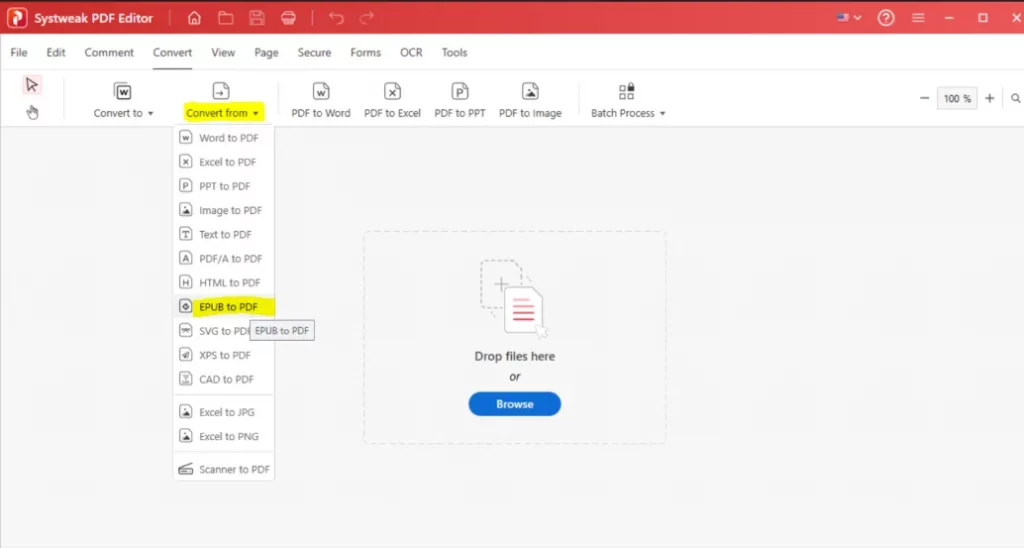Click the Redo arrow icon
Viewport: 1024px width, 548px height.
[367, 18]
